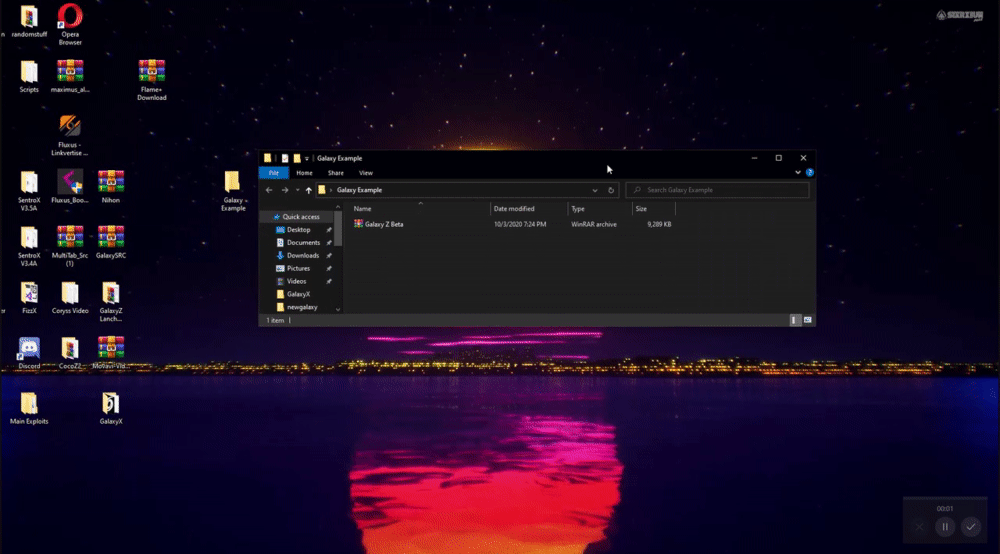1000x554 pixels.
Task: Select GalaxyX desktop icon
Action: coord(111,408)
